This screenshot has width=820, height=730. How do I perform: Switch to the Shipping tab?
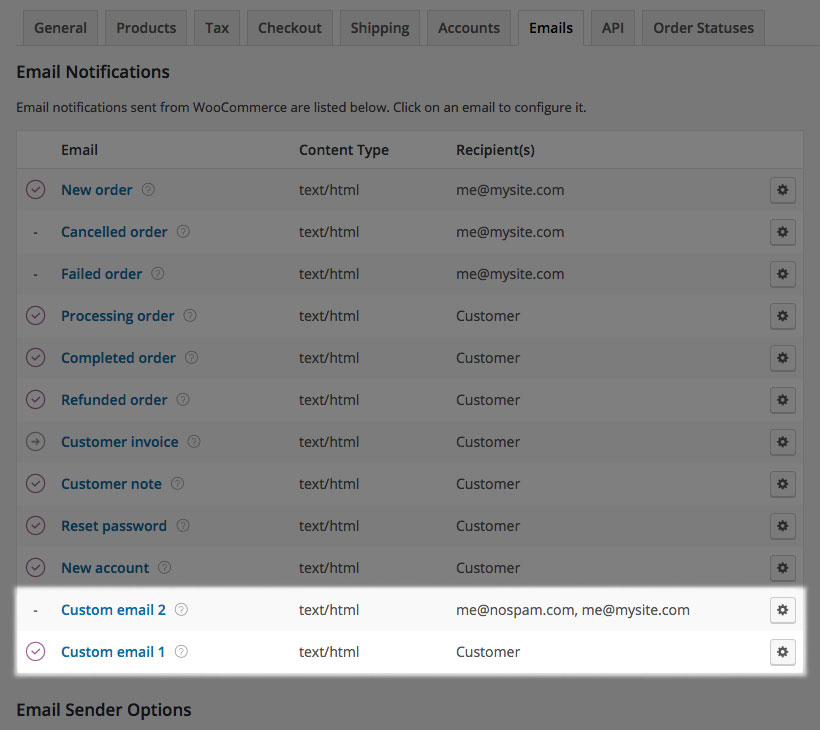tap(379, 27)
